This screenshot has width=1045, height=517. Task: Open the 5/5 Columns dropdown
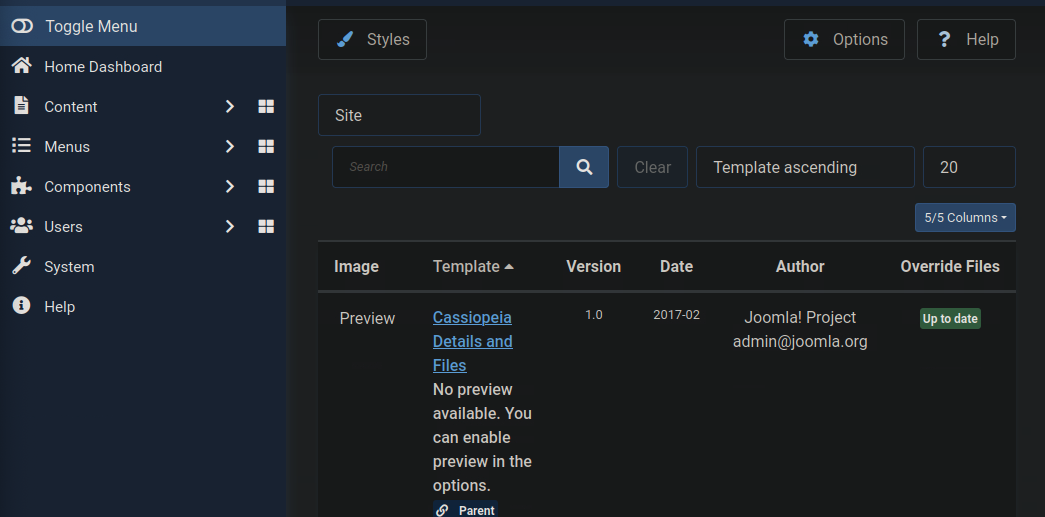pos(965,218)
